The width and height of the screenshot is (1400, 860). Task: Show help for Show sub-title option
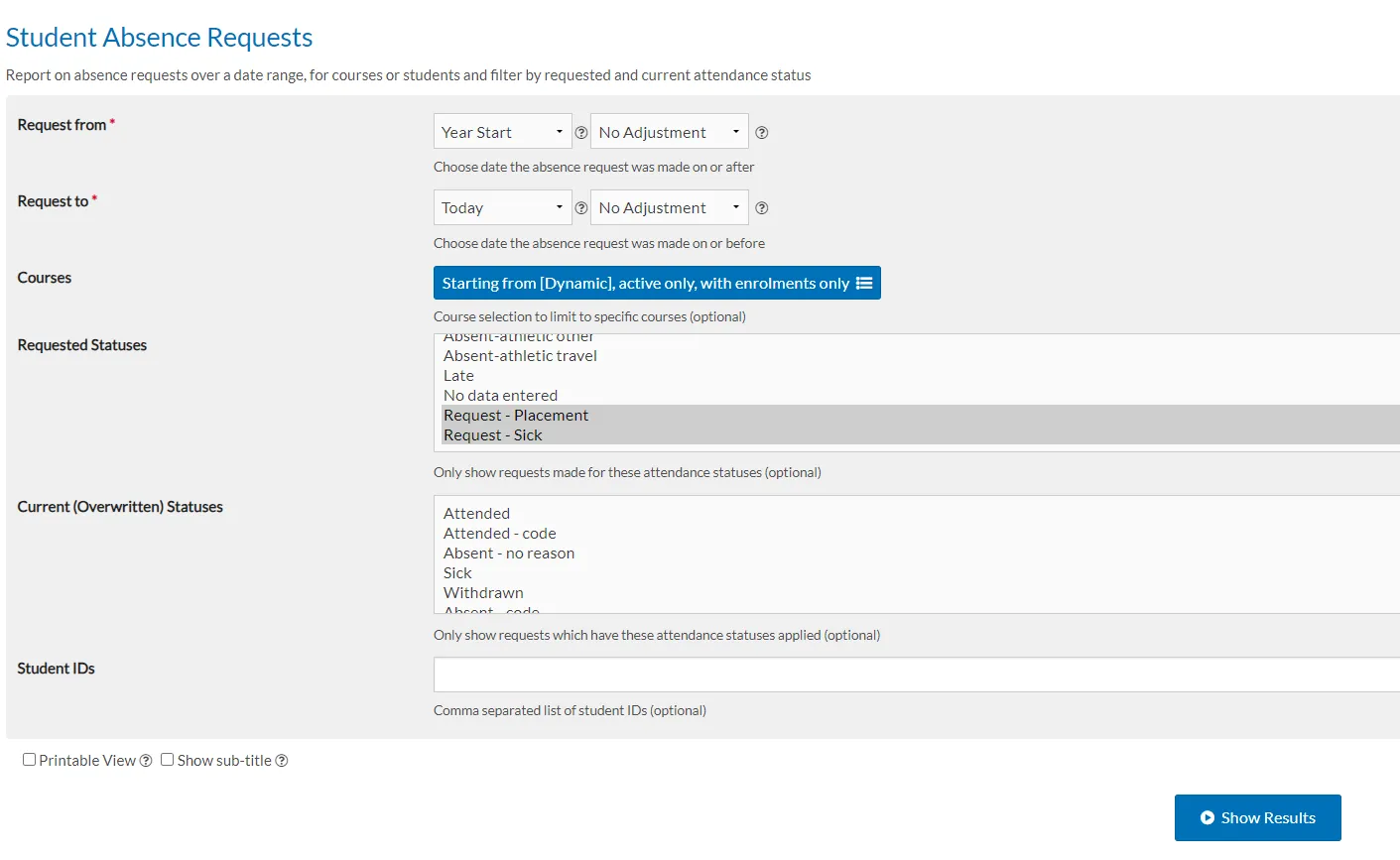click(x=282, y=761)
